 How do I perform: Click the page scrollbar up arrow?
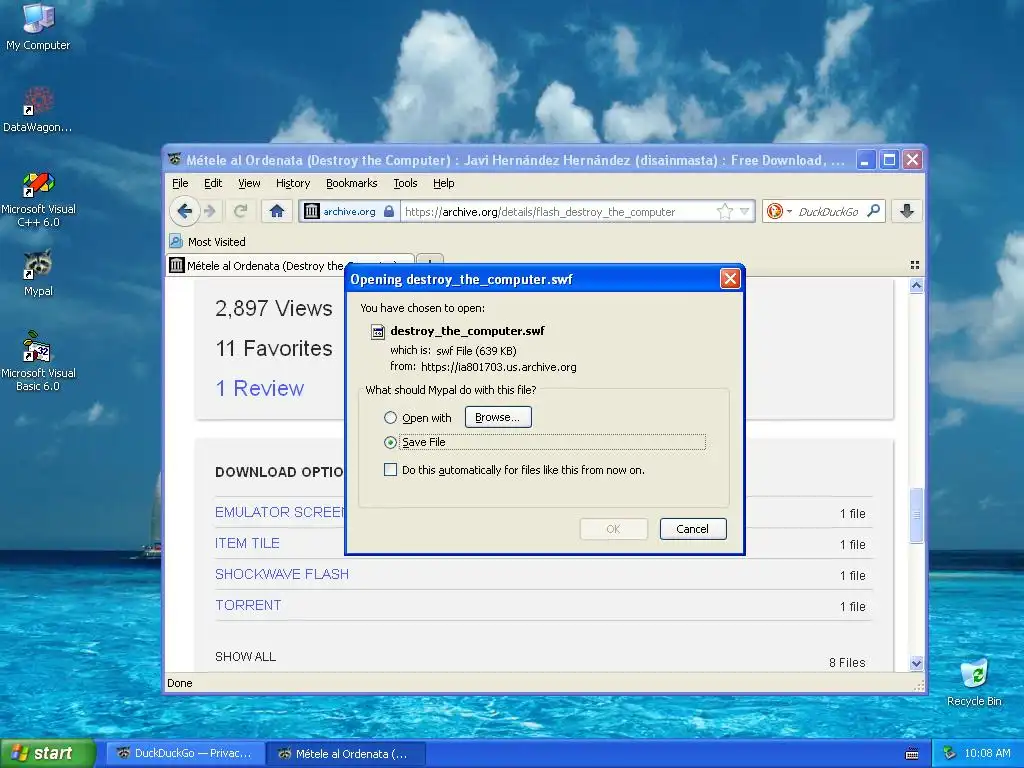coord(916,285)
